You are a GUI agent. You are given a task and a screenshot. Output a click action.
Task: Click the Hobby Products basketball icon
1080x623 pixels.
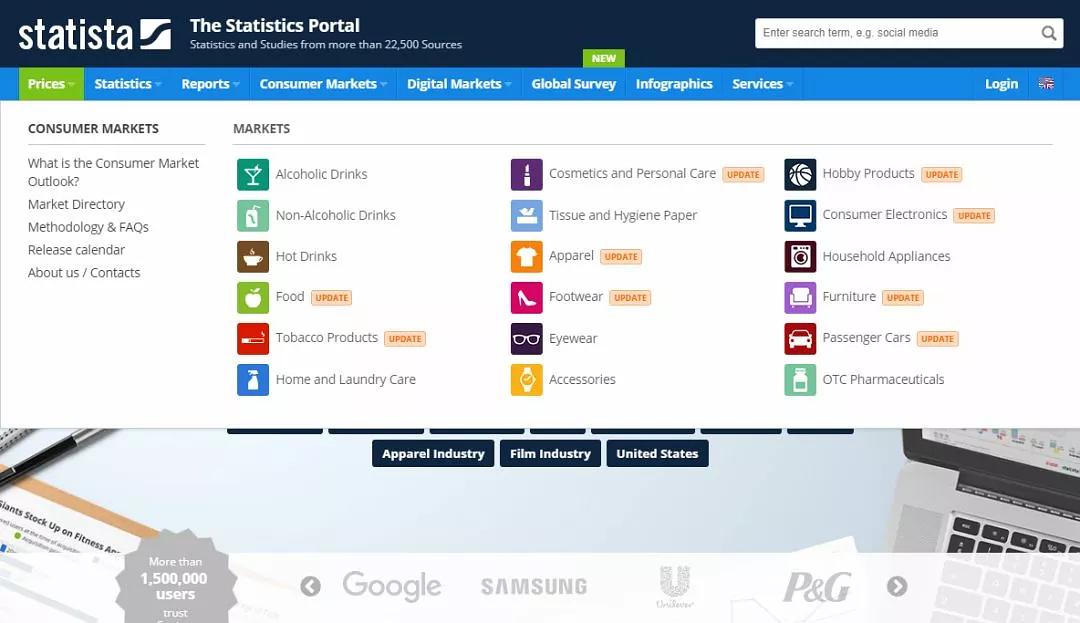[800, 174]
